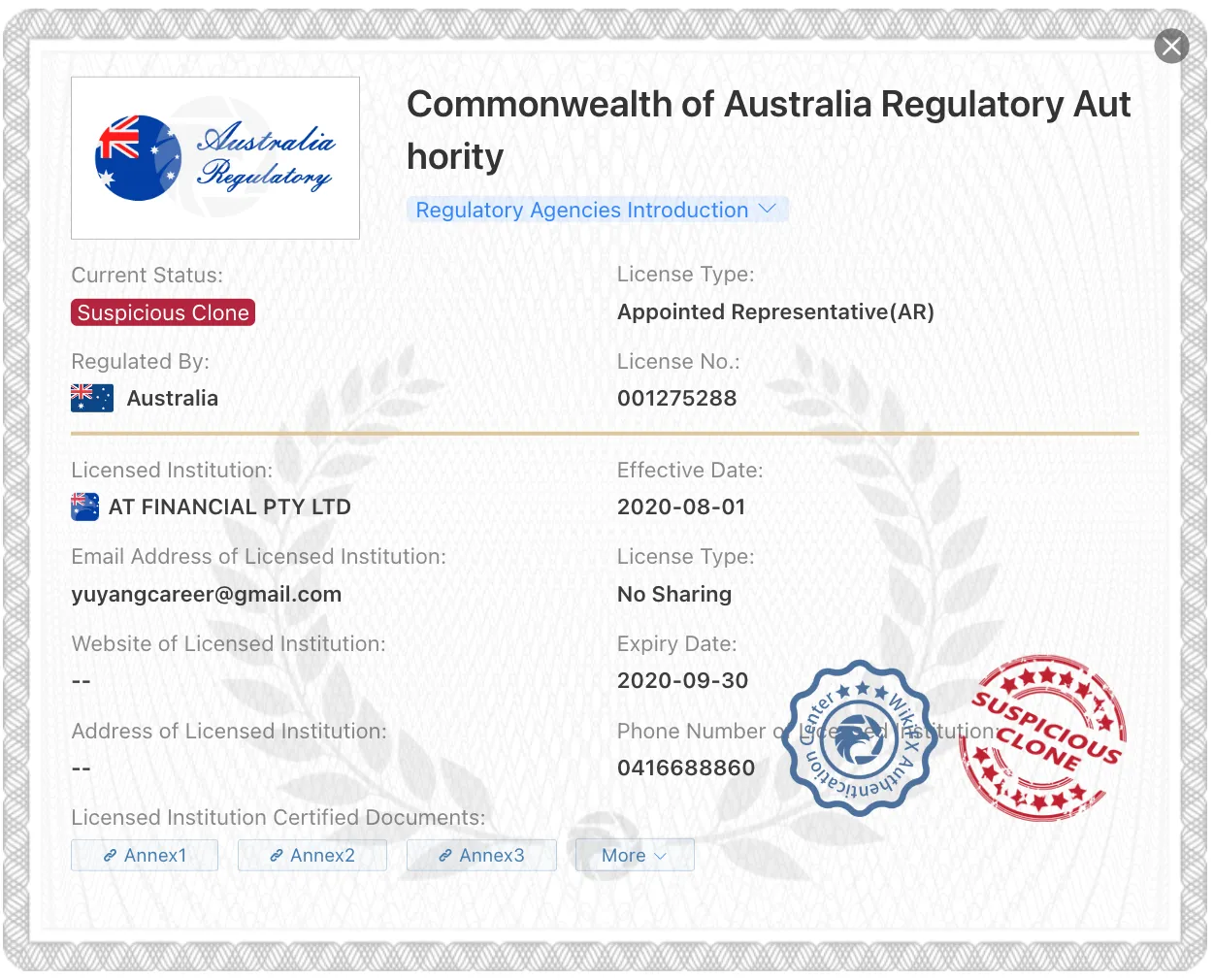1213x980 pixels.
Task: Click the No Sharing license type value
Action: (x=674, y=594)
